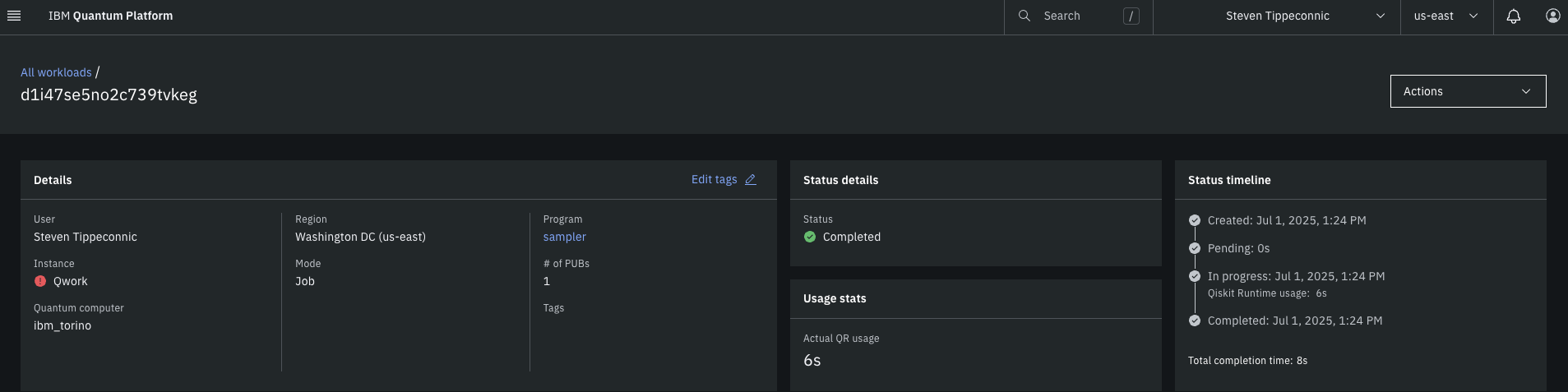
Task: Click the Edit tags link
Action: (x=714, y=179)
